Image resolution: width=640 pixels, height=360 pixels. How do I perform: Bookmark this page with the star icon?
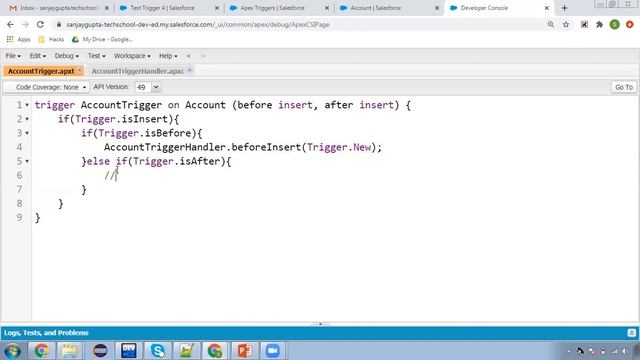[566, 24]
